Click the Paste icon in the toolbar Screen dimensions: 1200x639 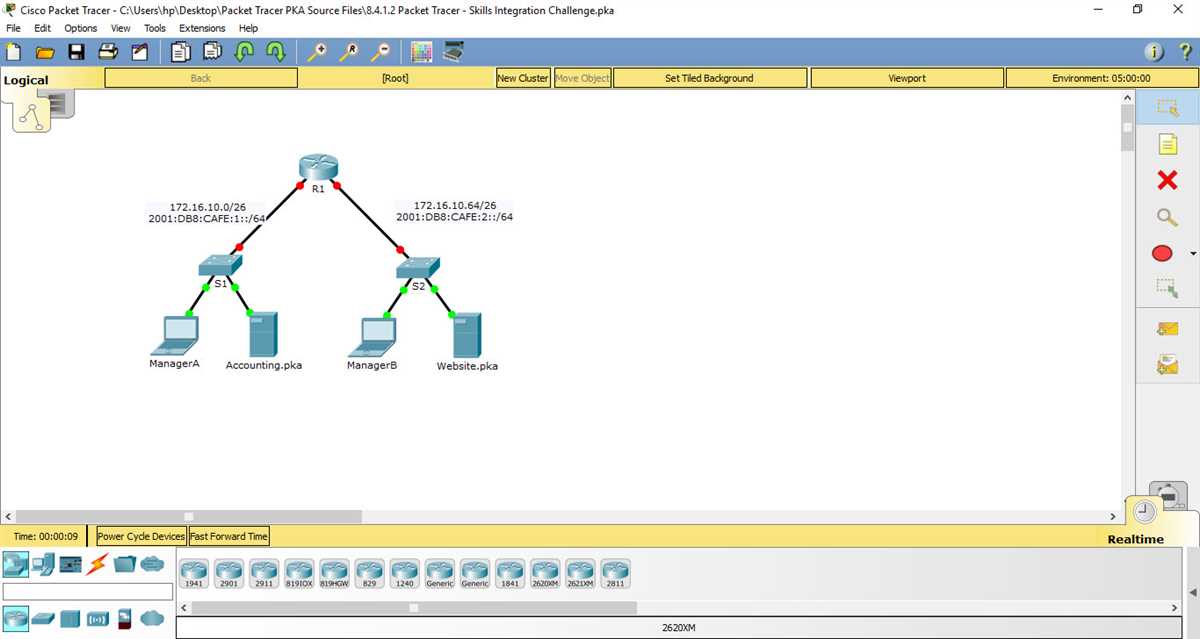point(213,52)
